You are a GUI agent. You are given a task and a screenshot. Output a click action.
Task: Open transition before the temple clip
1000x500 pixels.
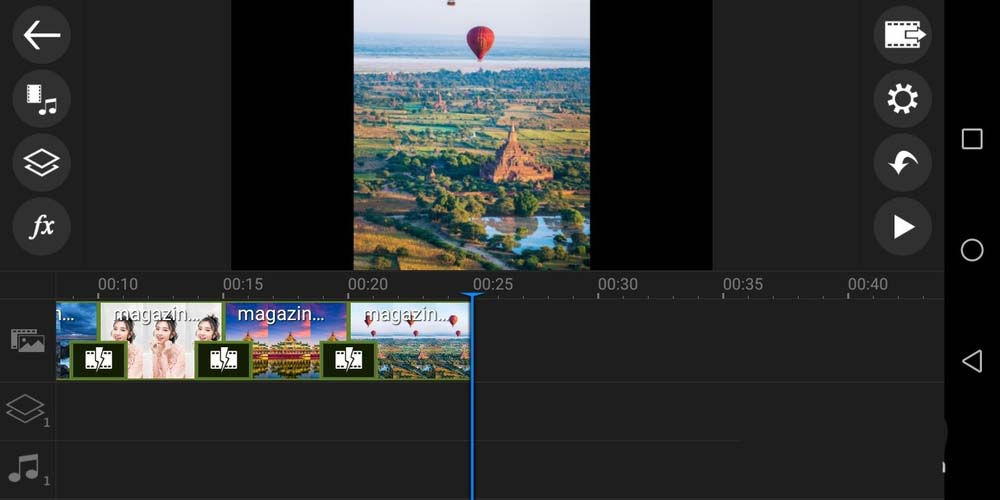point(223,359)
